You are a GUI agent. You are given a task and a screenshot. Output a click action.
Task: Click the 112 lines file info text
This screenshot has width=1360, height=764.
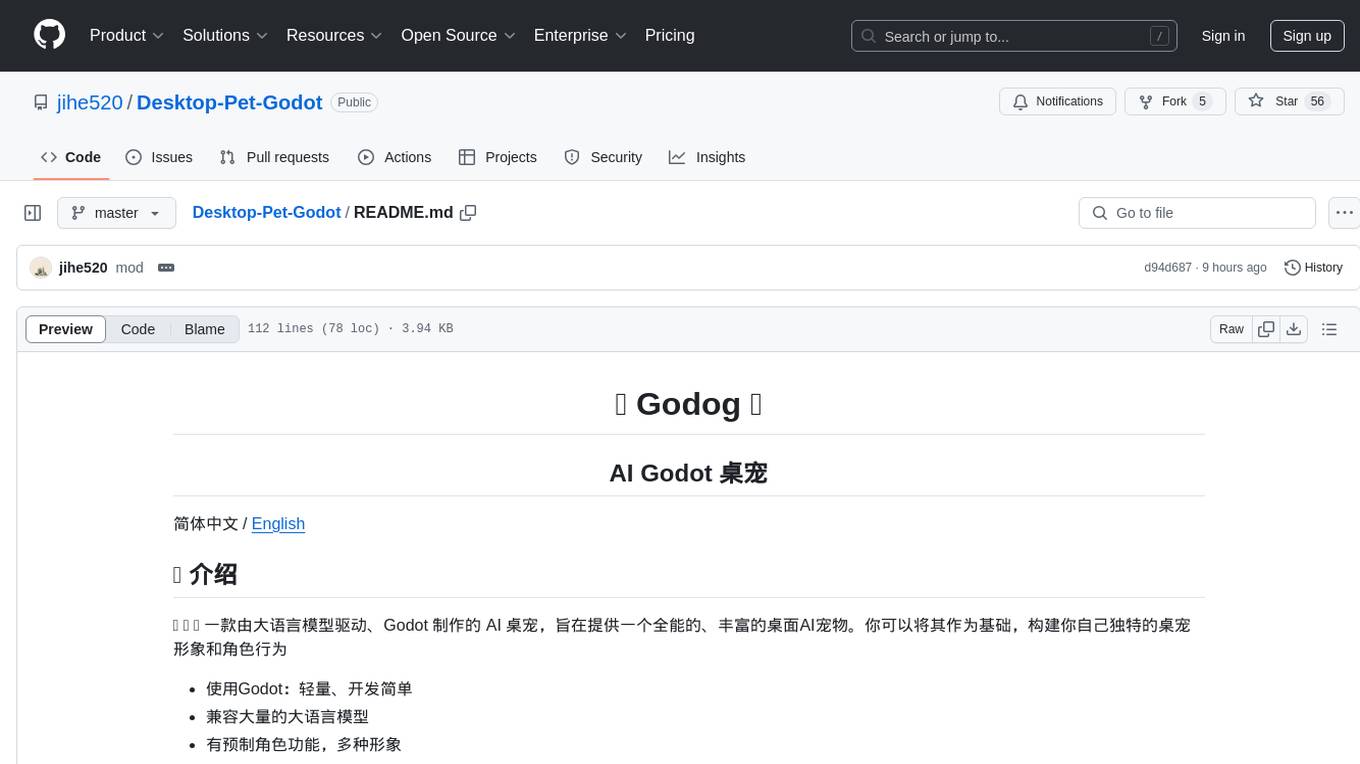[x=350, y=329]
